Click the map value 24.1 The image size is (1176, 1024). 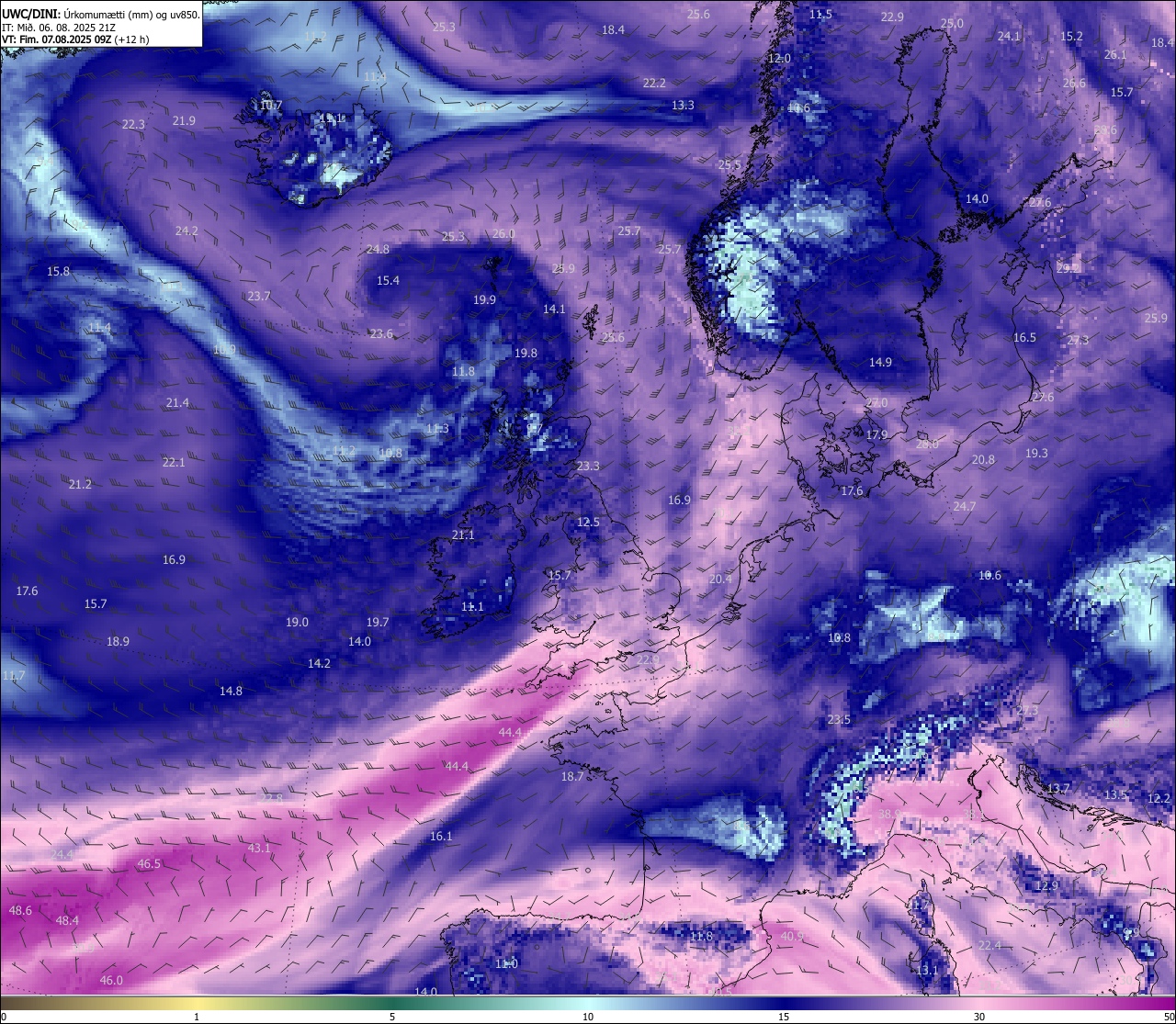click(x=1009, y=36)
